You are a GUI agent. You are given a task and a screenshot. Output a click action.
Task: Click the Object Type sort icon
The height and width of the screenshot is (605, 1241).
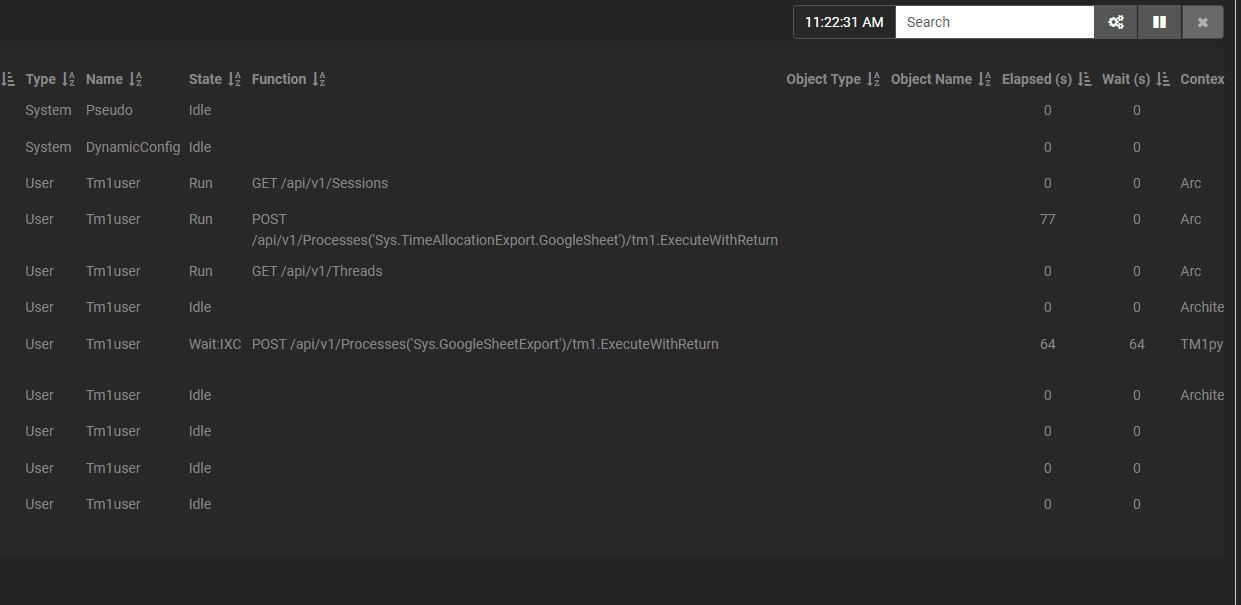pos(871,78)
